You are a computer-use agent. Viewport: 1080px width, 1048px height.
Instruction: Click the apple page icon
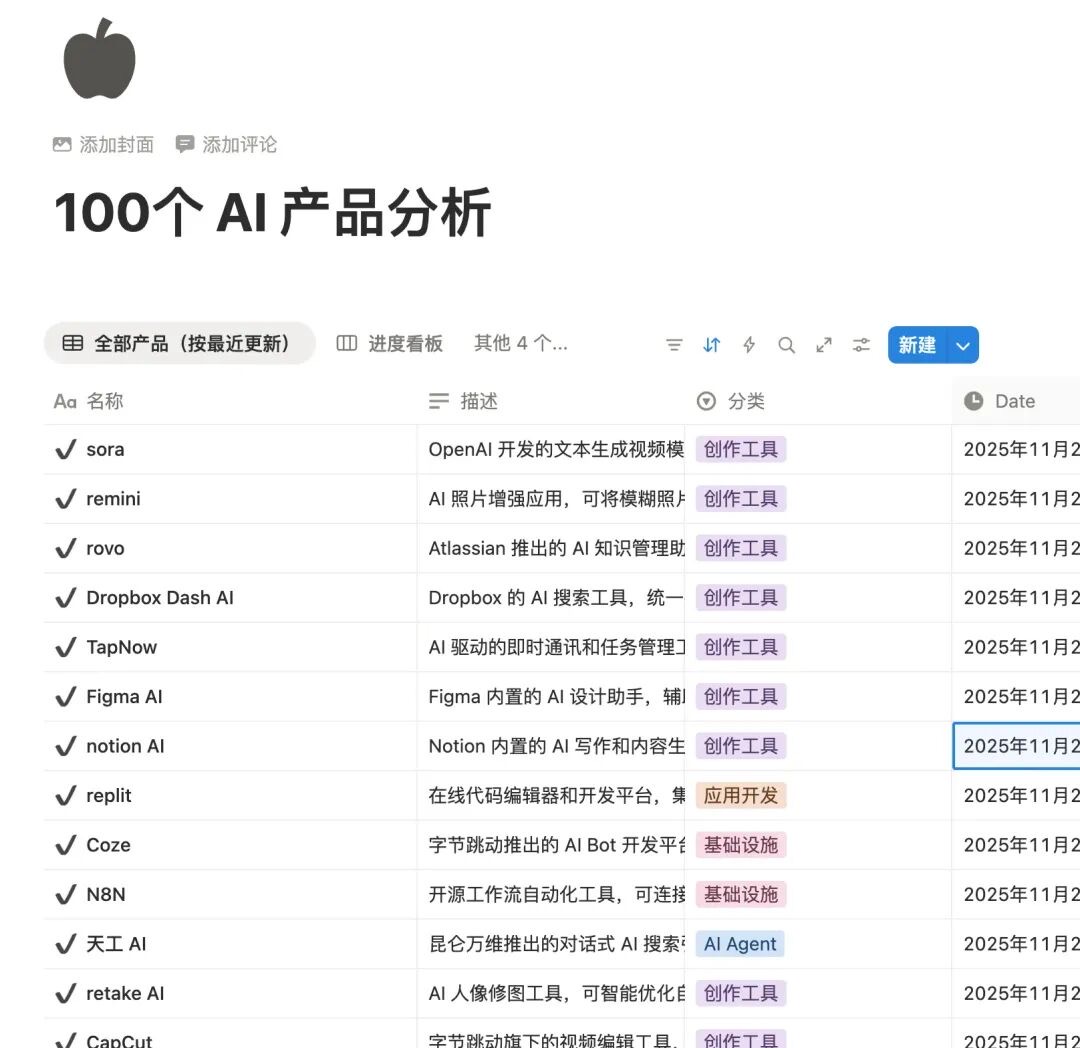click(x=99, y=59)
